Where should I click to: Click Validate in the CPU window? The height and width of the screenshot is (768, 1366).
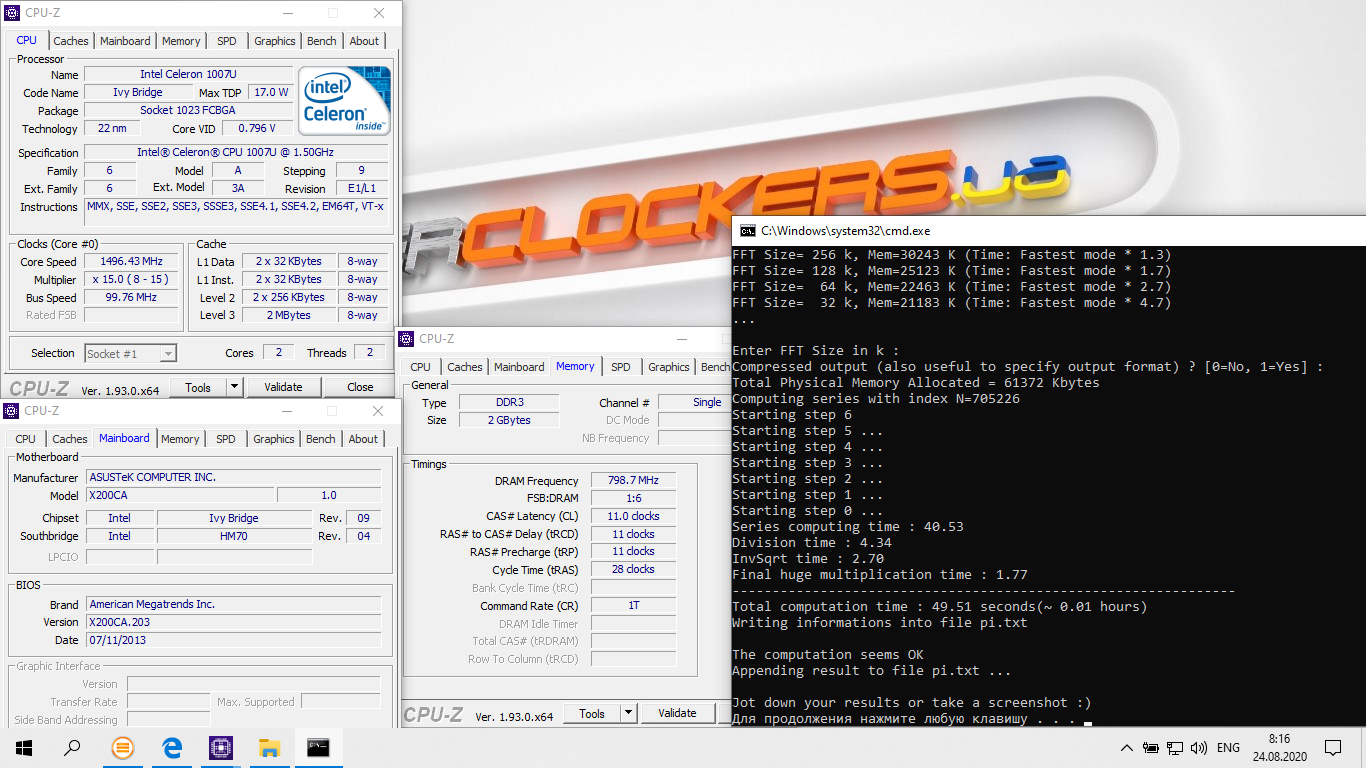click(x=283, y=387)
